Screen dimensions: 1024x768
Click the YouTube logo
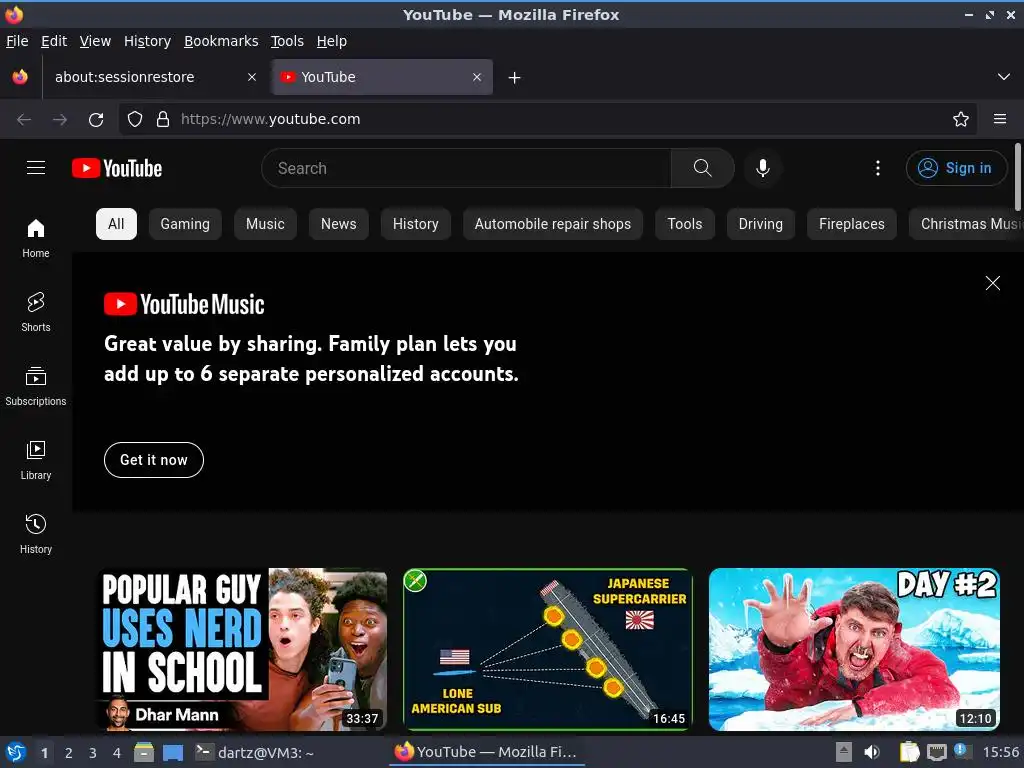point(117,168)
